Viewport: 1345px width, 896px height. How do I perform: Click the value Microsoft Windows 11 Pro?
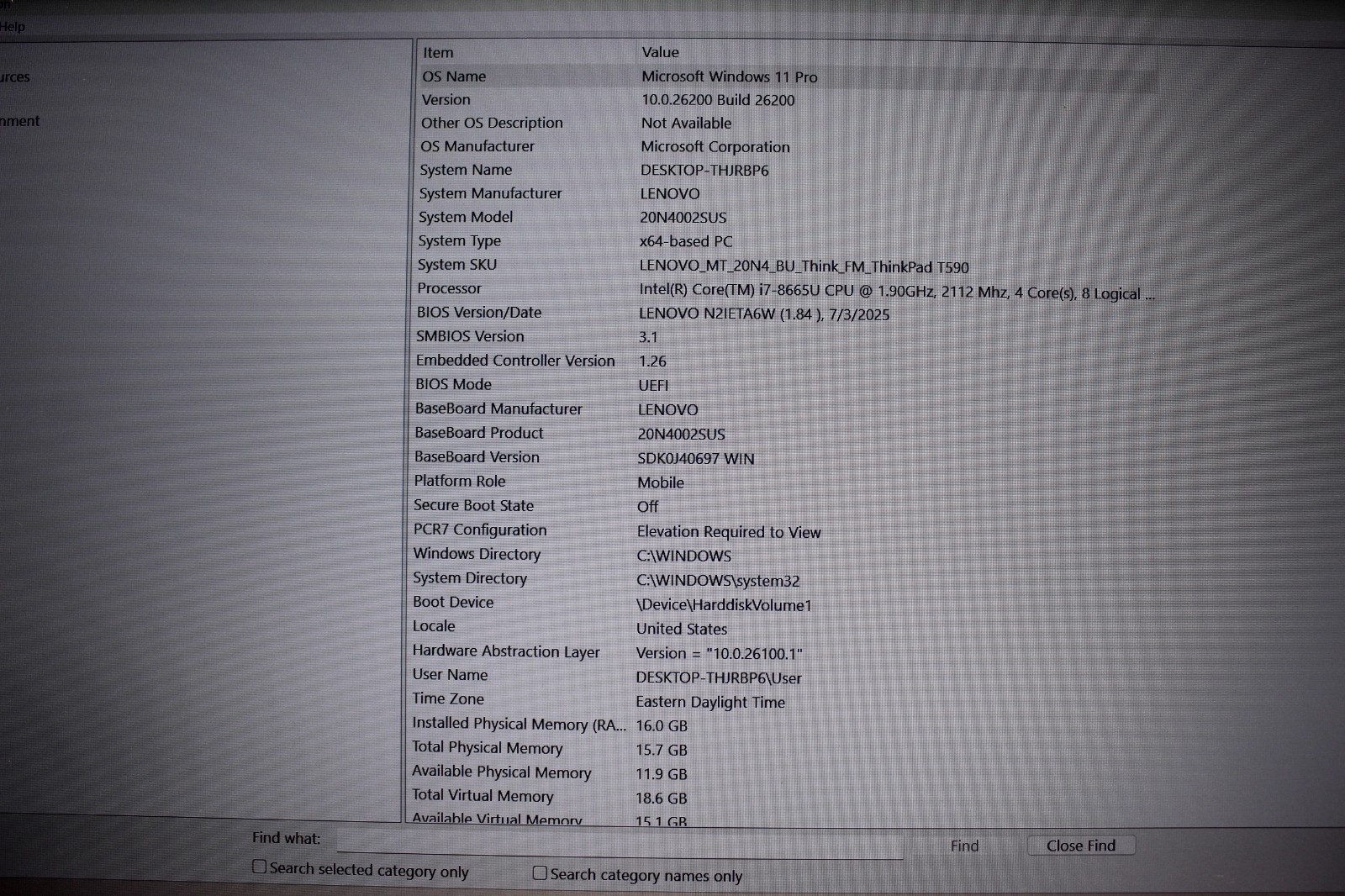coord(729,76)
